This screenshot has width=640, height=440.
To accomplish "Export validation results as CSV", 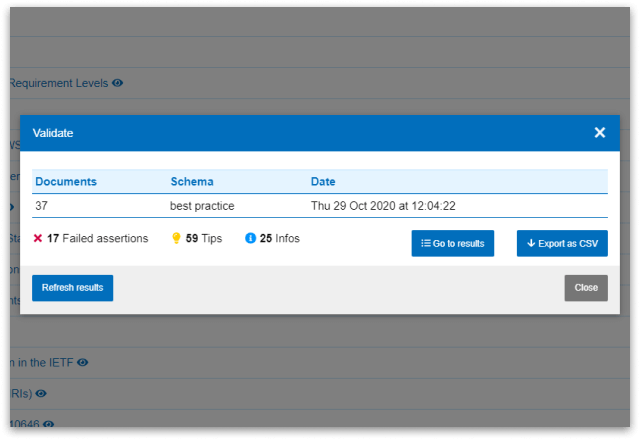I will pyautogui.click(x=562, y=243).
